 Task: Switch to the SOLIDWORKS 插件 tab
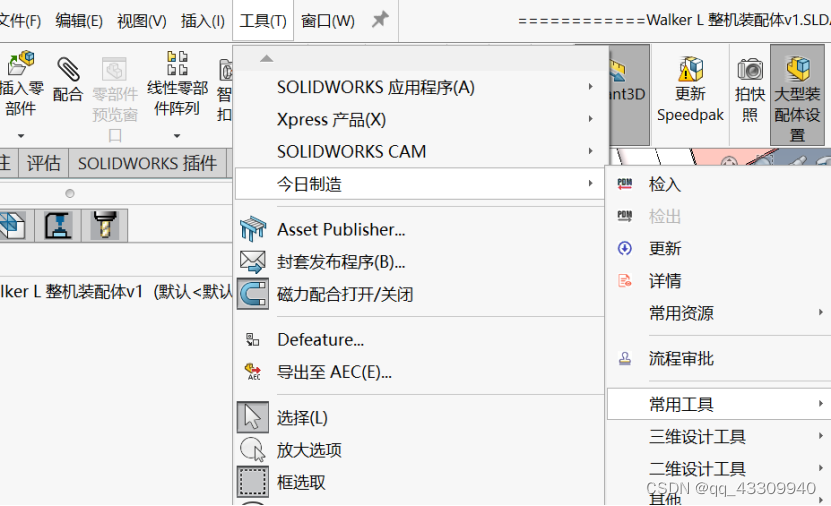147,163
